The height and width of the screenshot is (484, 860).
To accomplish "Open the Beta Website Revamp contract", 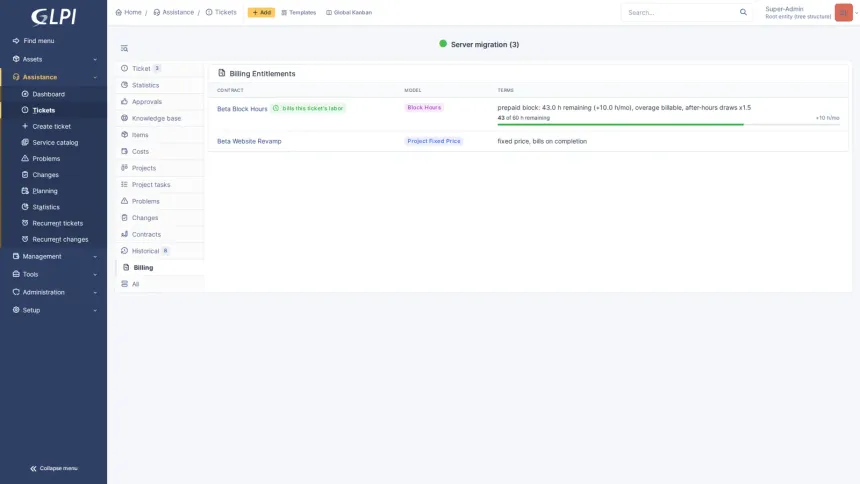I will [249, 141].
